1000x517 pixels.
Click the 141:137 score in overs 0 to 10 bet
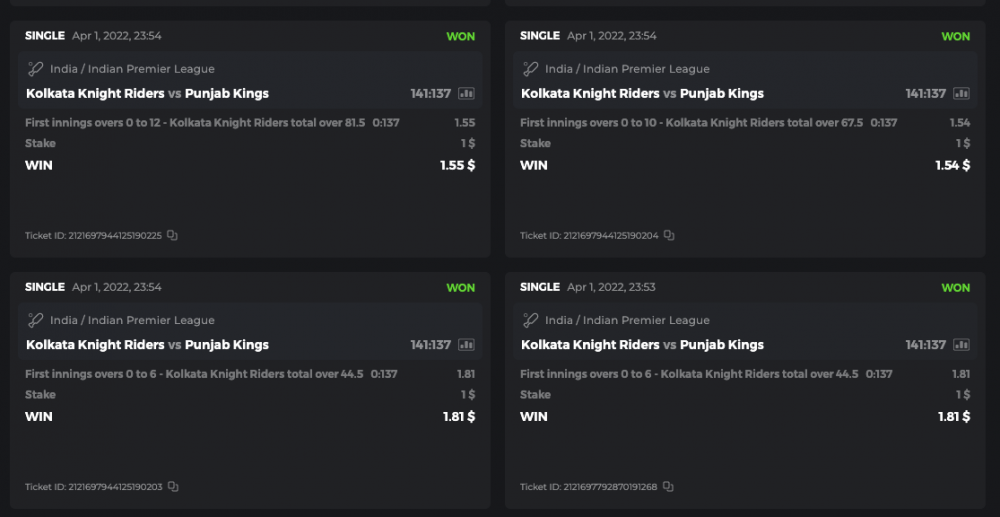pyautogui.click(x=925, y=94)
